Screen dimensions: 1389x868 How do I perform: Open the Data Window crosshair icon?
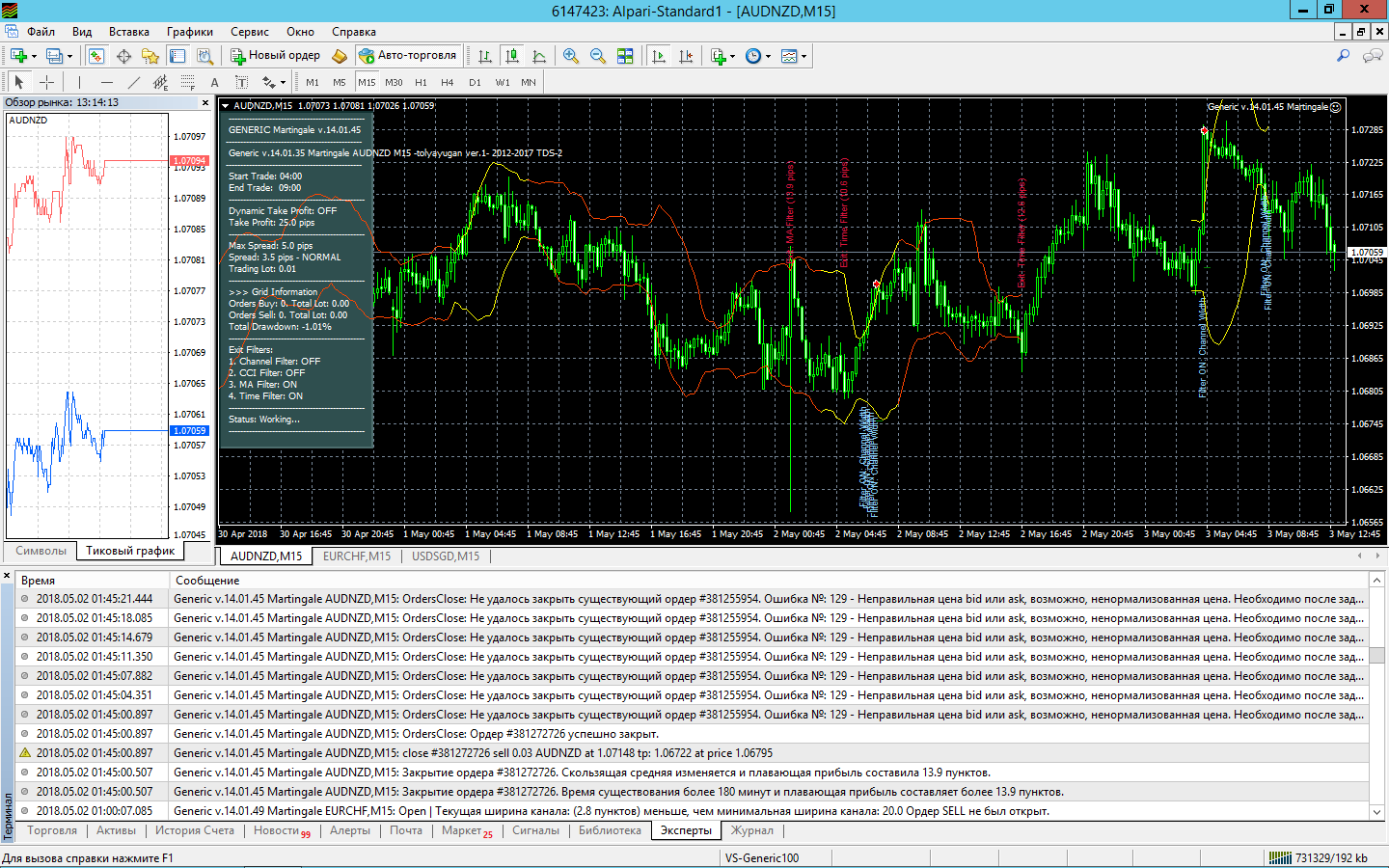point(123,56)
